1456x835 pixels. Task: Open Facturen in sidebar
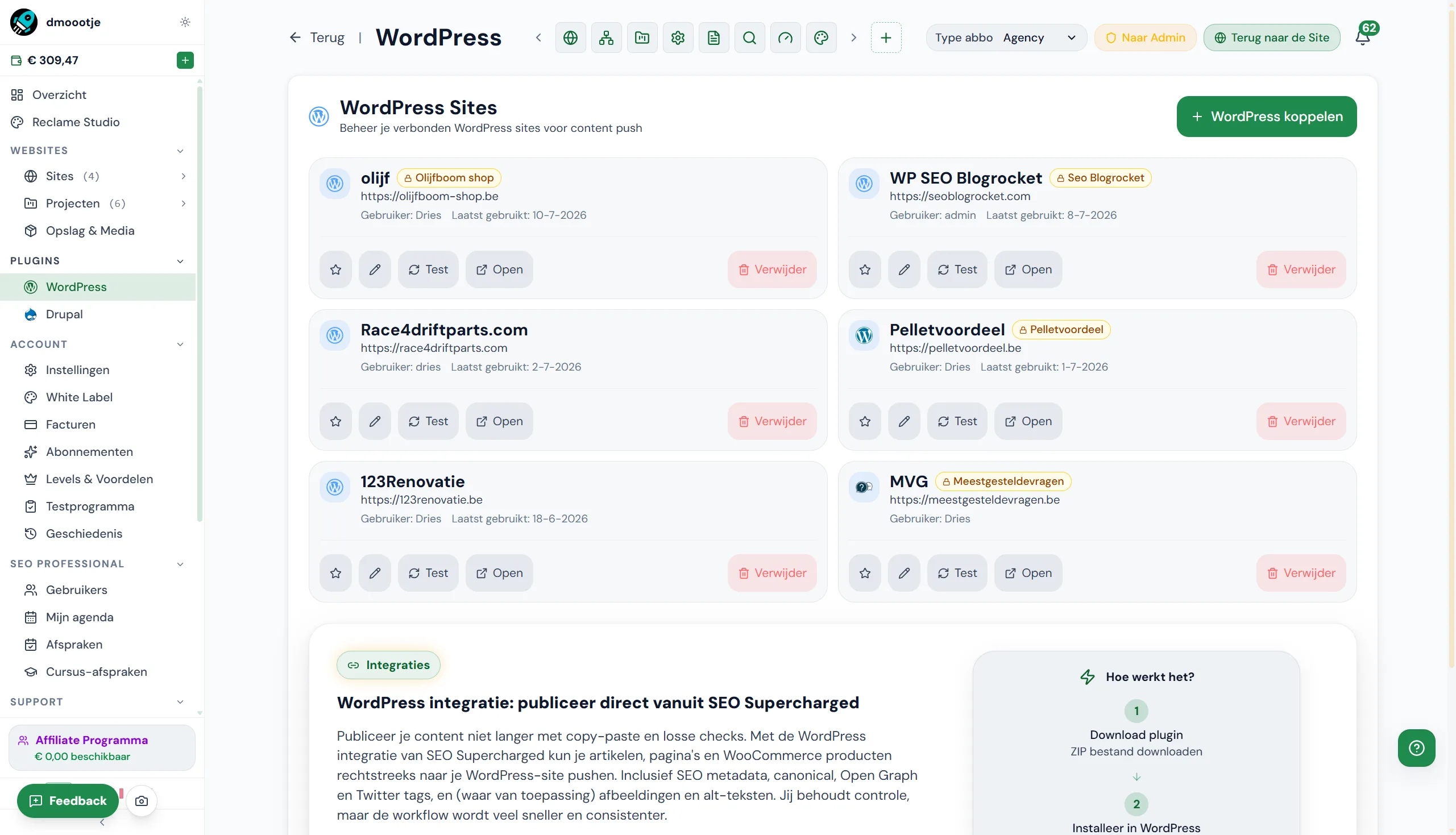point(97,425)
